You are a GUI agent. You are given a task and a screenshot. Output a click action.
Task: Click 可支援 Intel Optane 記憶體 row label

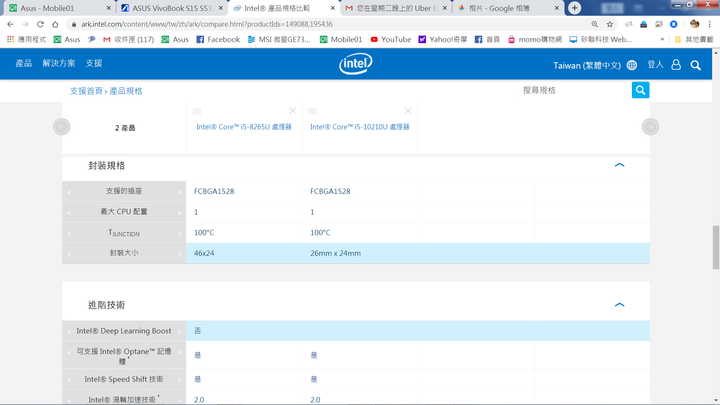coord(124,356)
